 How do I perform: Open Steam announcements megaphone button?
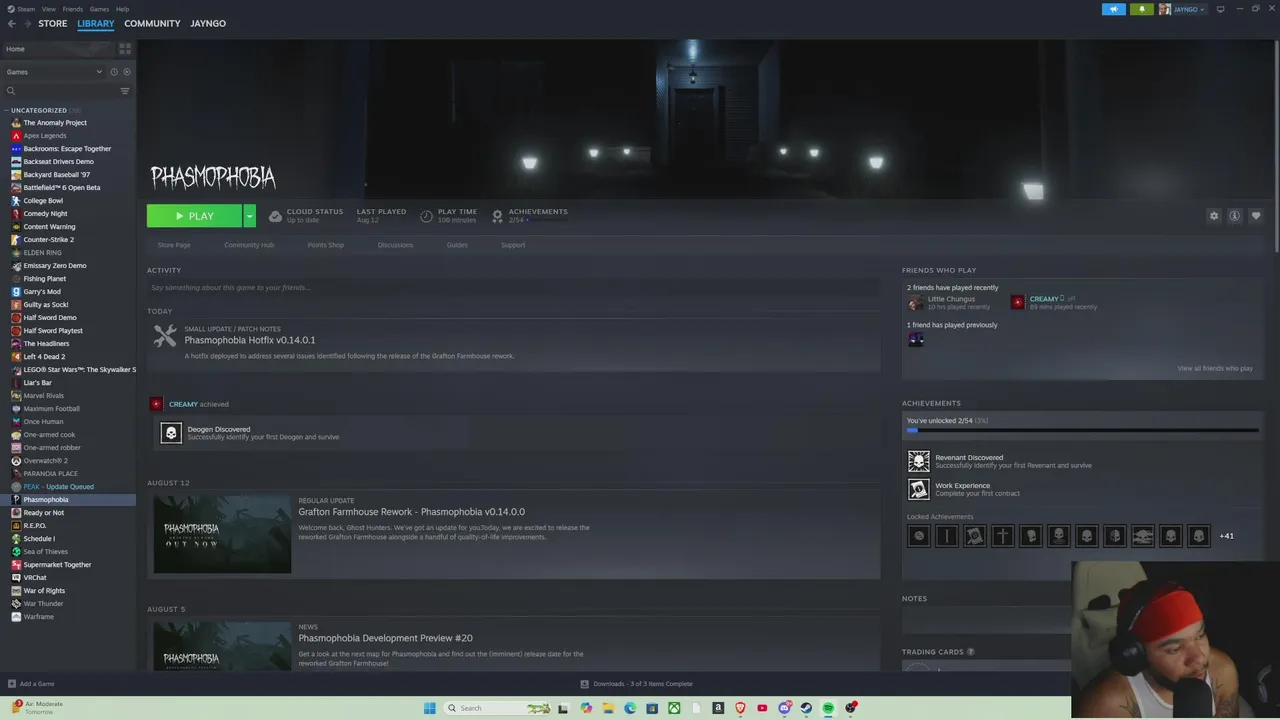1114,9
